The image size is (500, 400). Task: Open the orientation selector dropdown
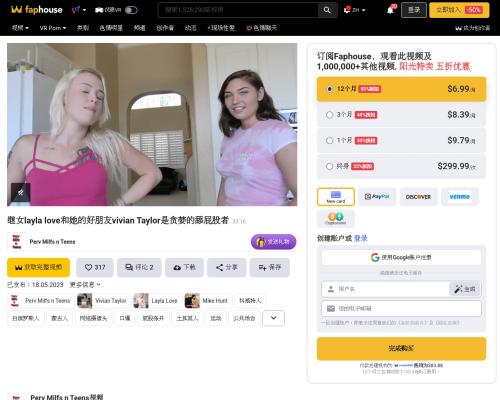pyautogui.click(x=79, y=10)
